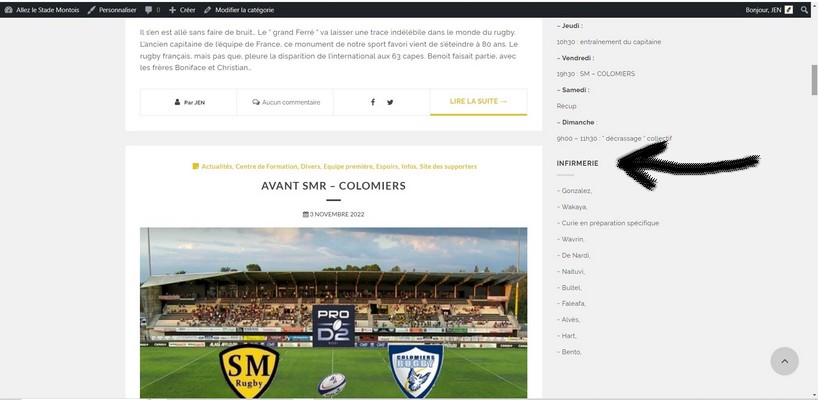Click the JEN user avatar icon
Screen dimensions: 818x400
789,10
